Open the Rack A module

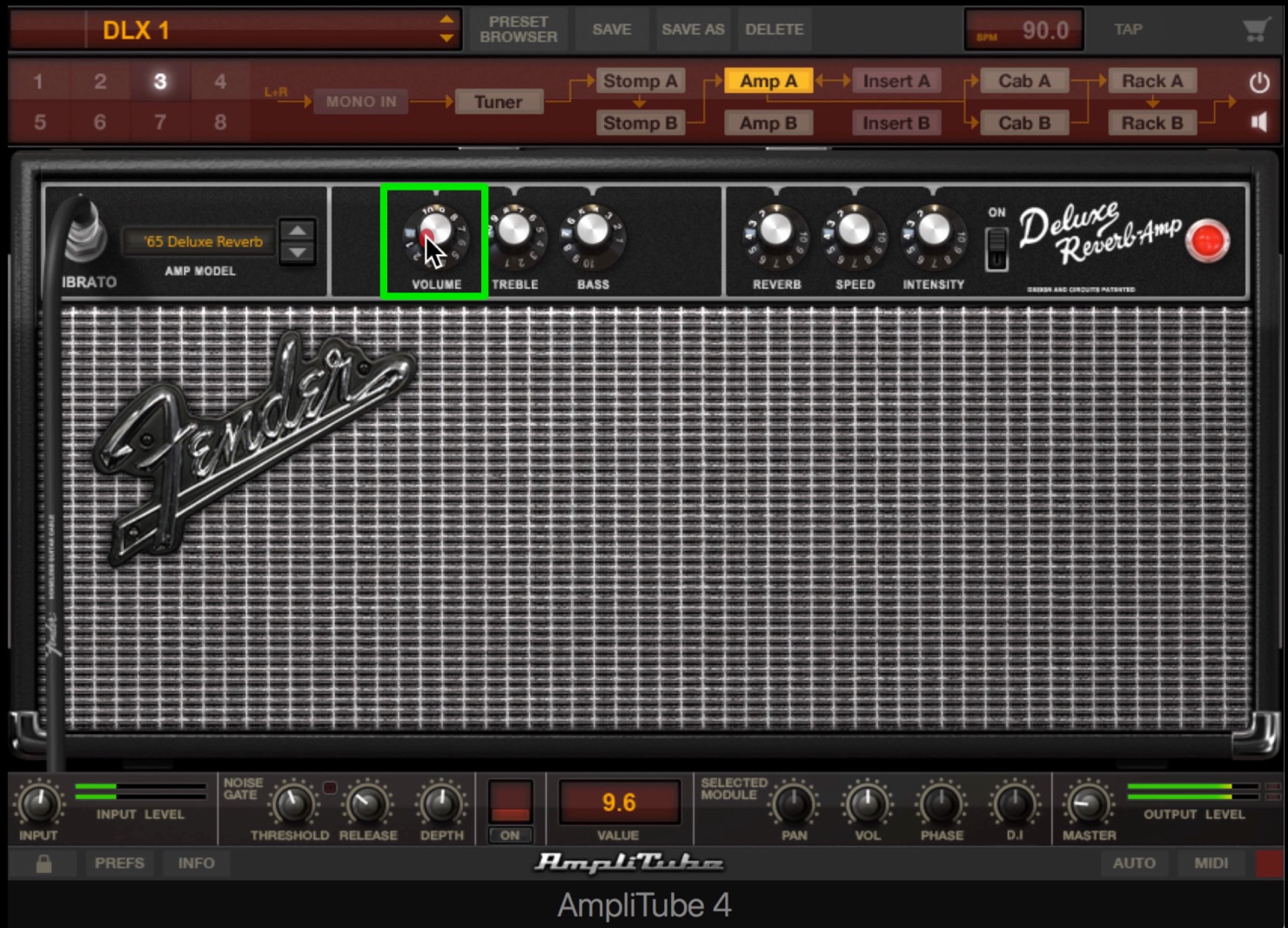(x=1152, y=81)
